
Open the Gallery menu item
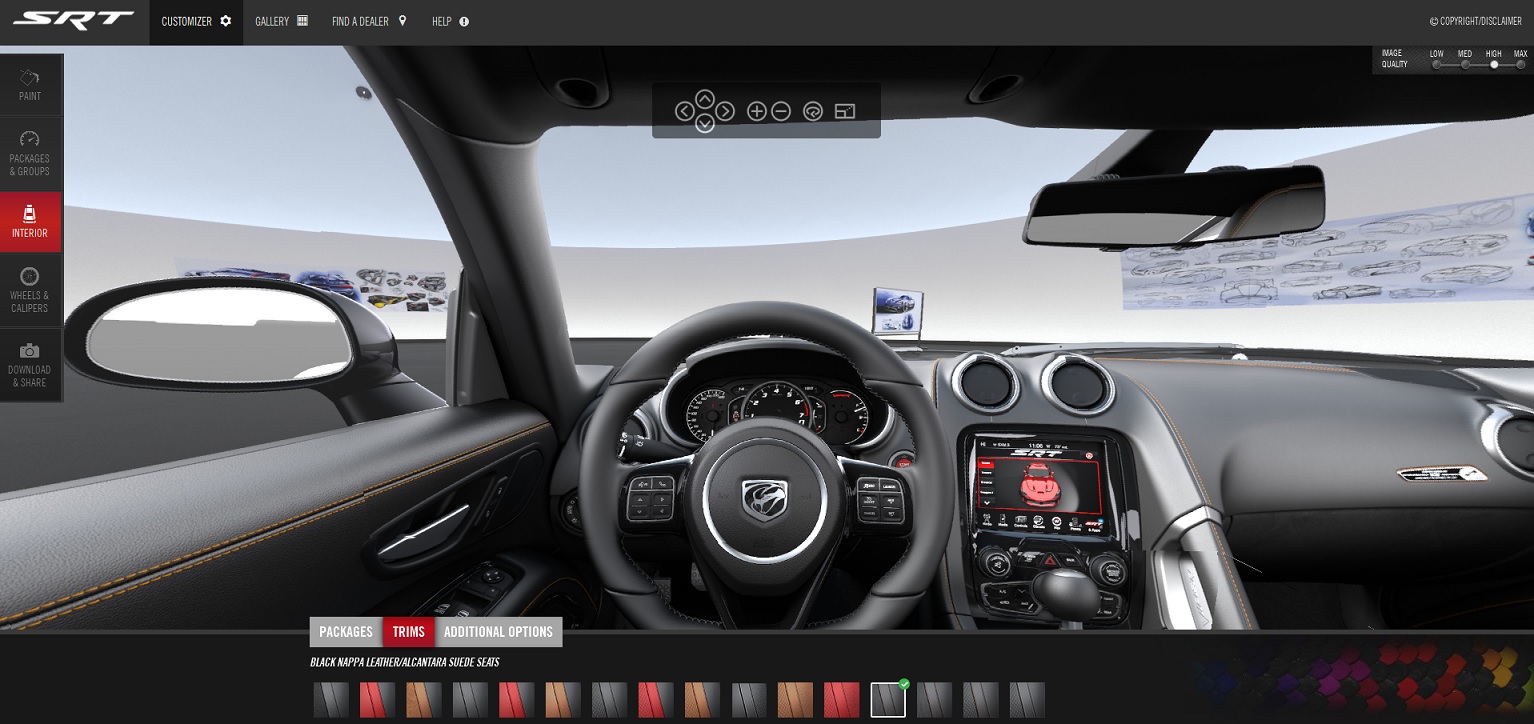[x=281, y=21]
